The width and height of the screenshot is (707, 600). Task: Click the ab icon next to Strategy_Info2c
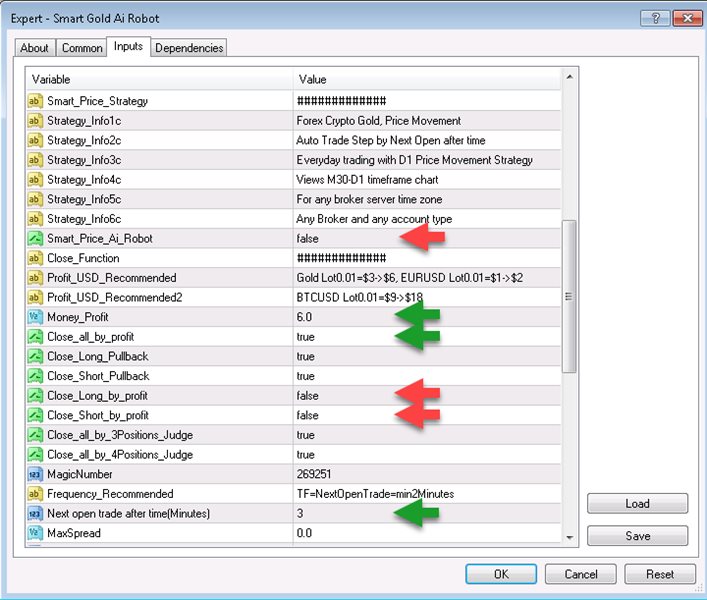point(35,140)
